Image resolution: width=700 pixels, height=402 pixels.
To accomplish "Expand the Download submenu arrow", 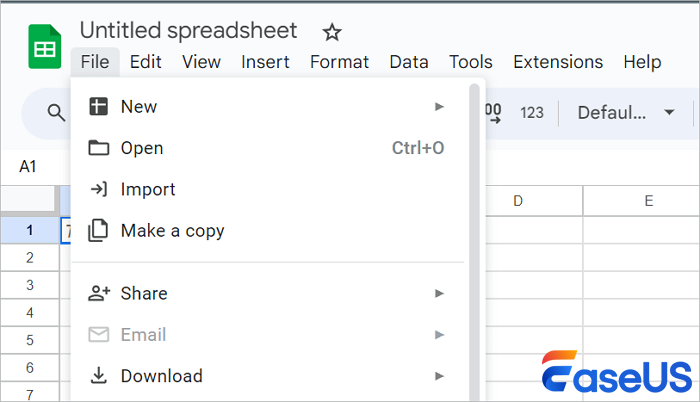I will [439, 376].
